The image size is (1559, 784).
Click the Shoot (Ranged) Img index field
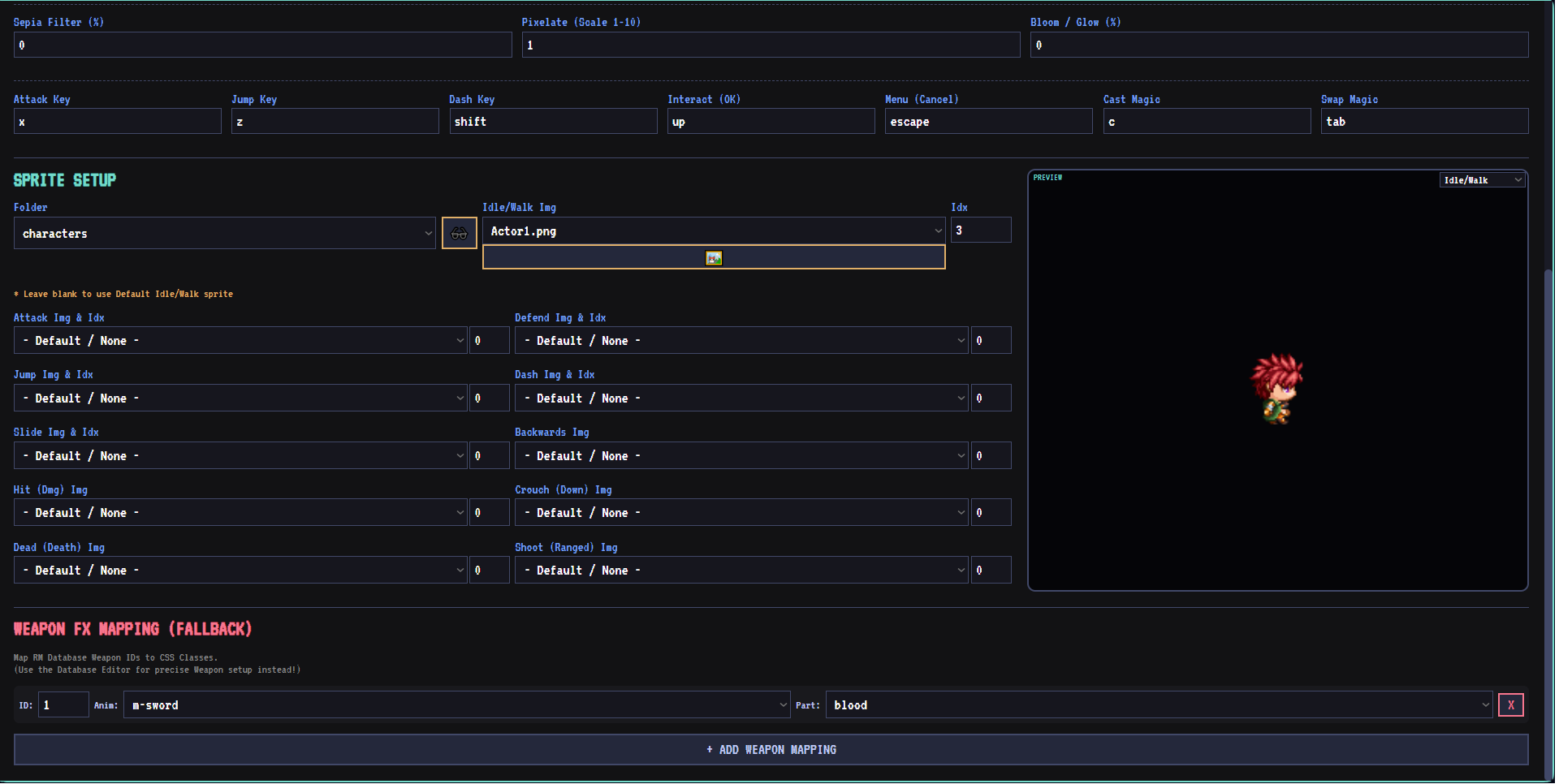pyautogui.click(x=991, y=571)
